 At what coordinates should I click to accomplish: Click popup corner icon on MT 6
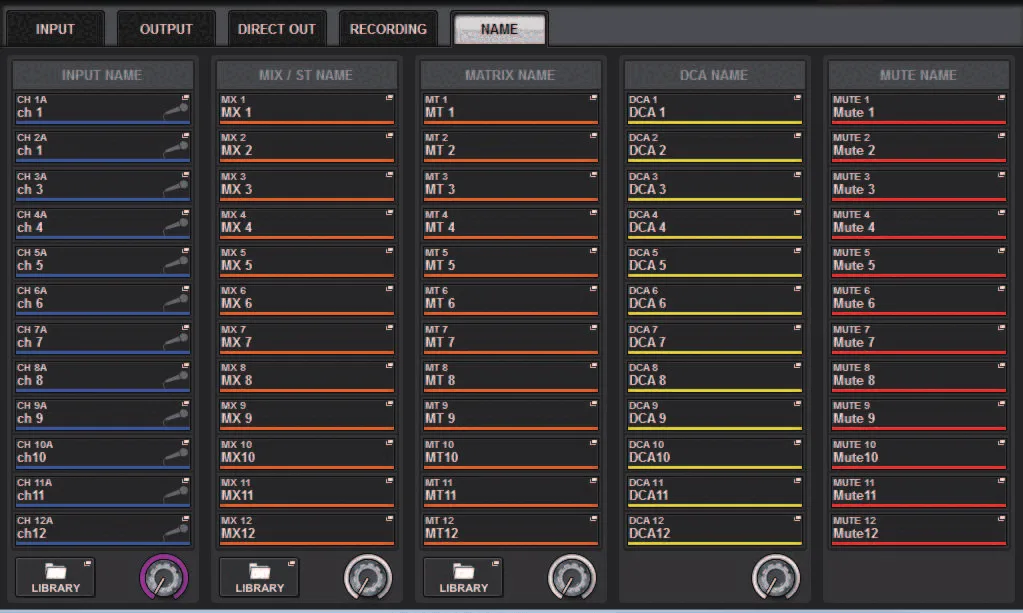(x=594, y=289)
